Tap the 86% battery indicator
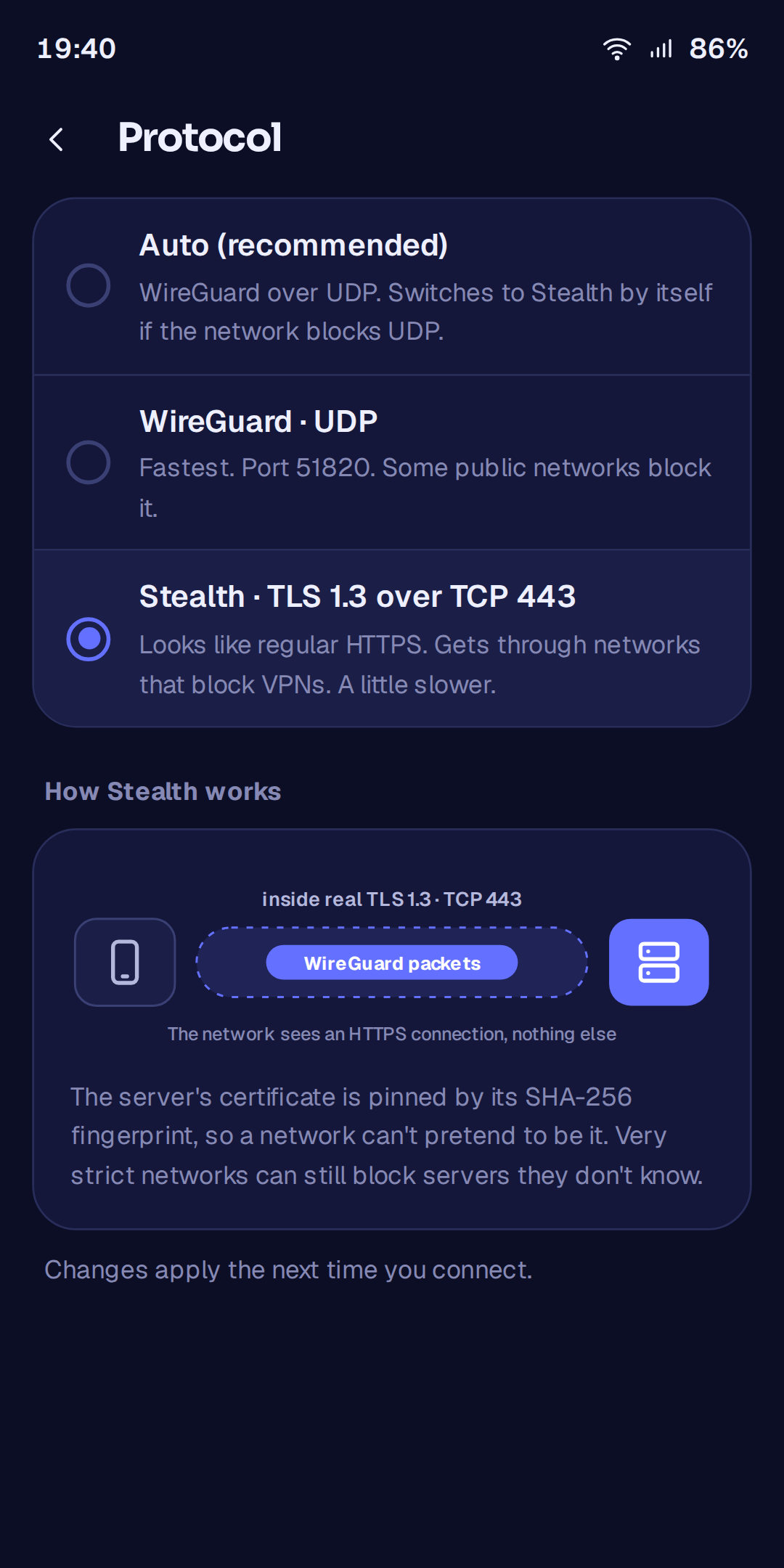This screenshot has width=784, height=1568. [x=718, y=49]
